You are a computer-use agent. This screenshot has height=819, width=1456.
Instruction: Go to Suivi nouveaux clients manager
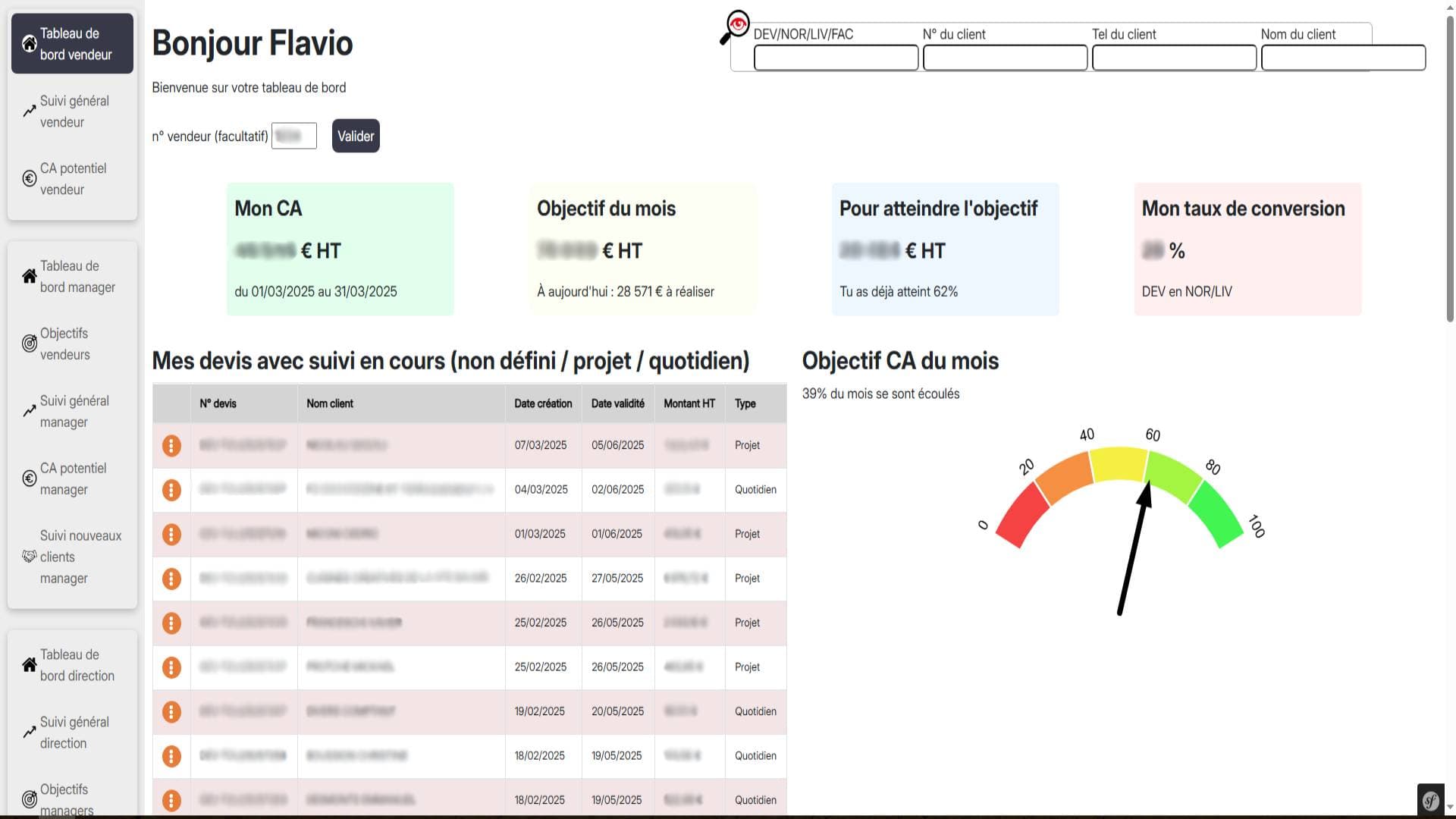[72, 557]
